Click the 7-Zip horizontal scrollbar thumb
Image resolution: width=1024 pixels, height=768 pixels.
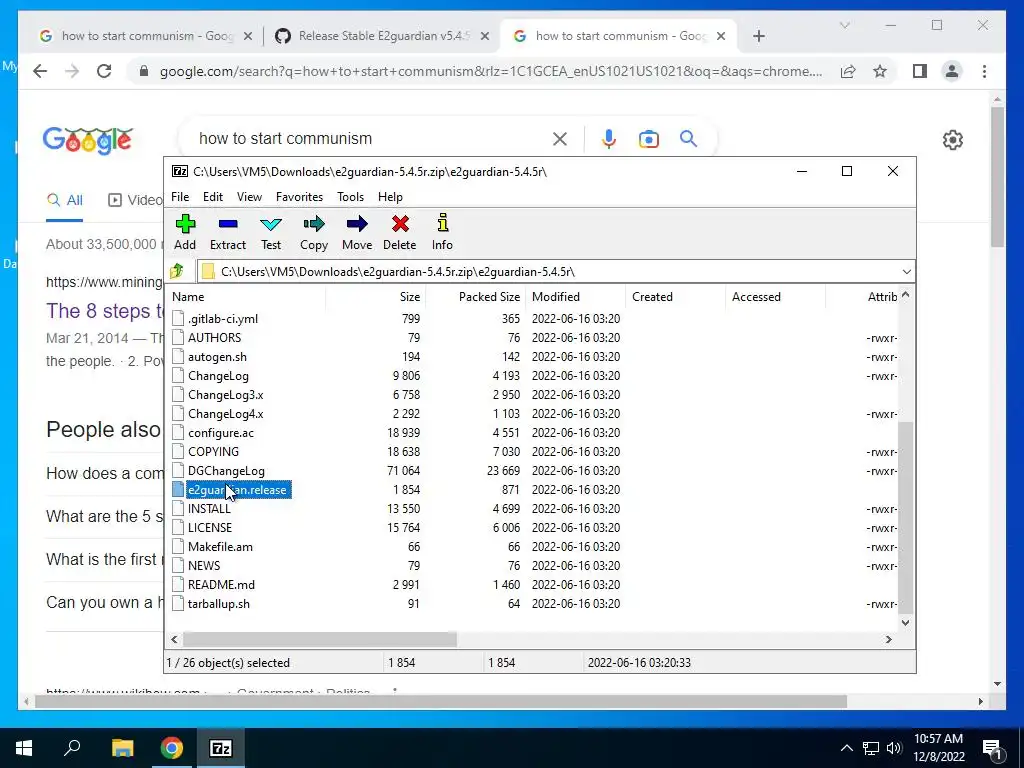click(x=319, y=639)
